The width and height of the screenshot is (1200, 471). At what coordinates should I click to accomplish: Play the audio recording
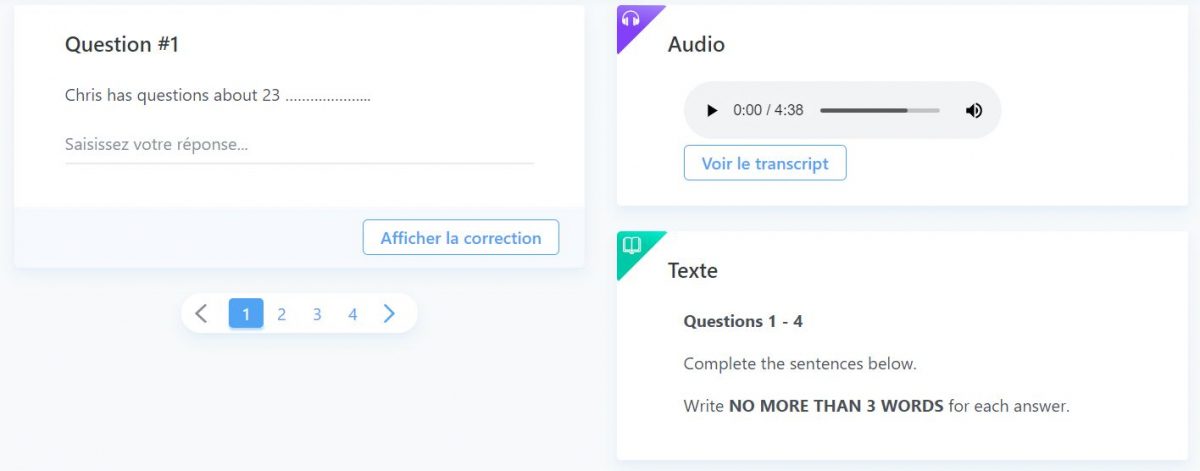[712, 110]
